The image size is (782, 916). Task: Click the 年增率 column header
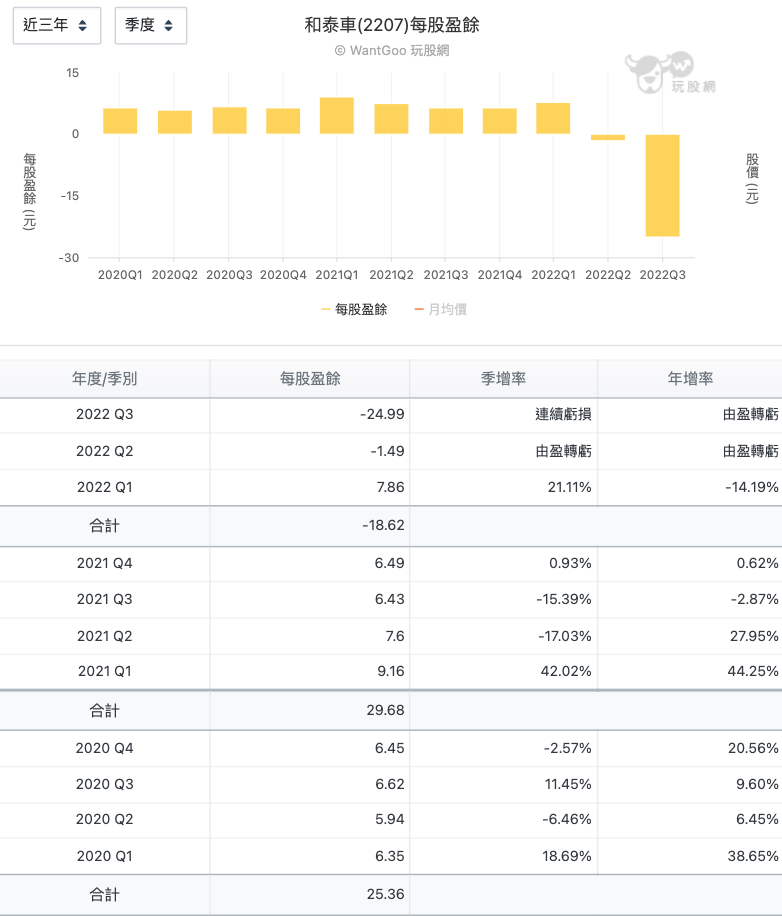(x=690, y=379)
